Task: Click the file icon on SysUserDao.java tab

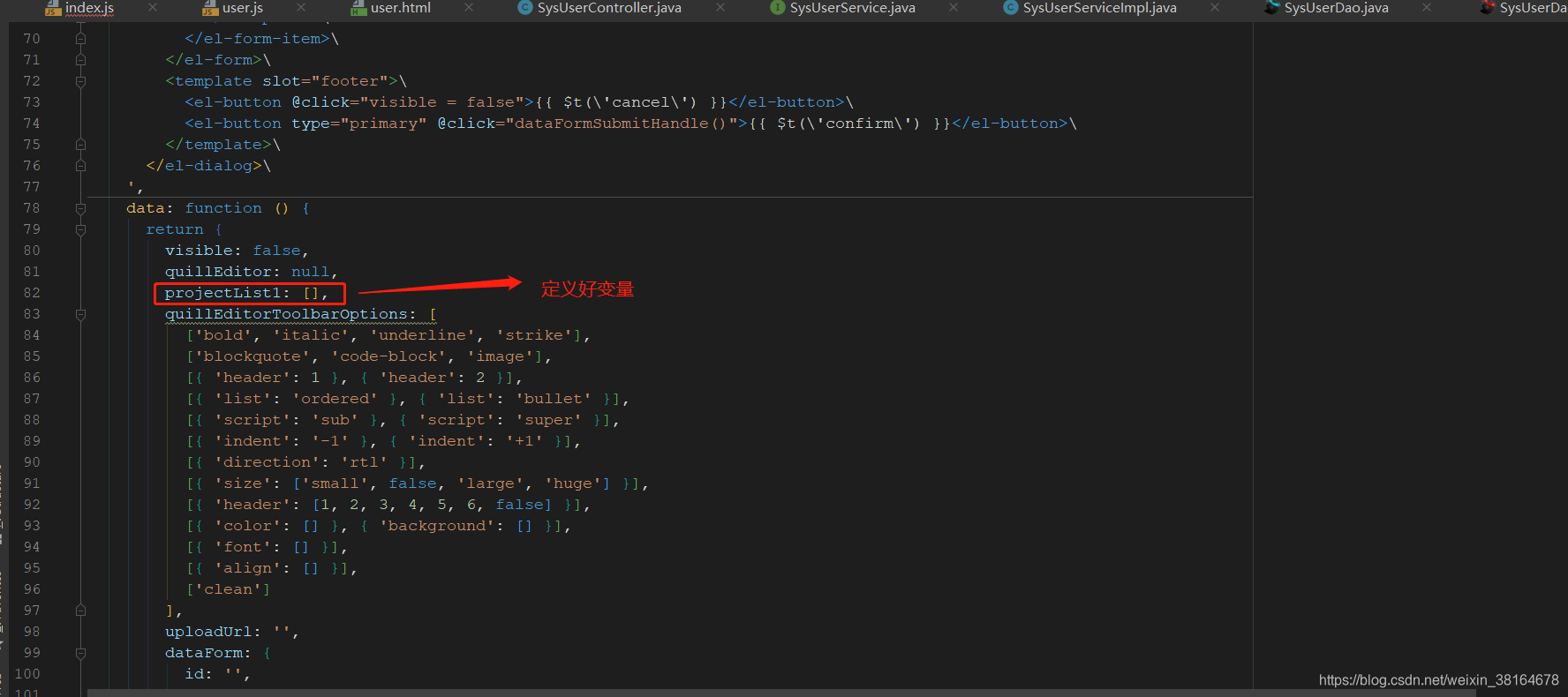Action: click(1272, 8)
